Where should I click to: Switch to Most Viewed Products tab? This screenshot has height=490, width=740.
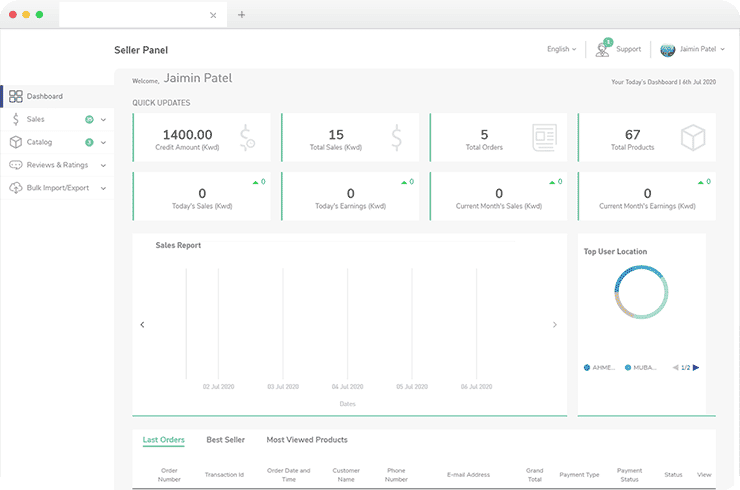coord(307,439)
